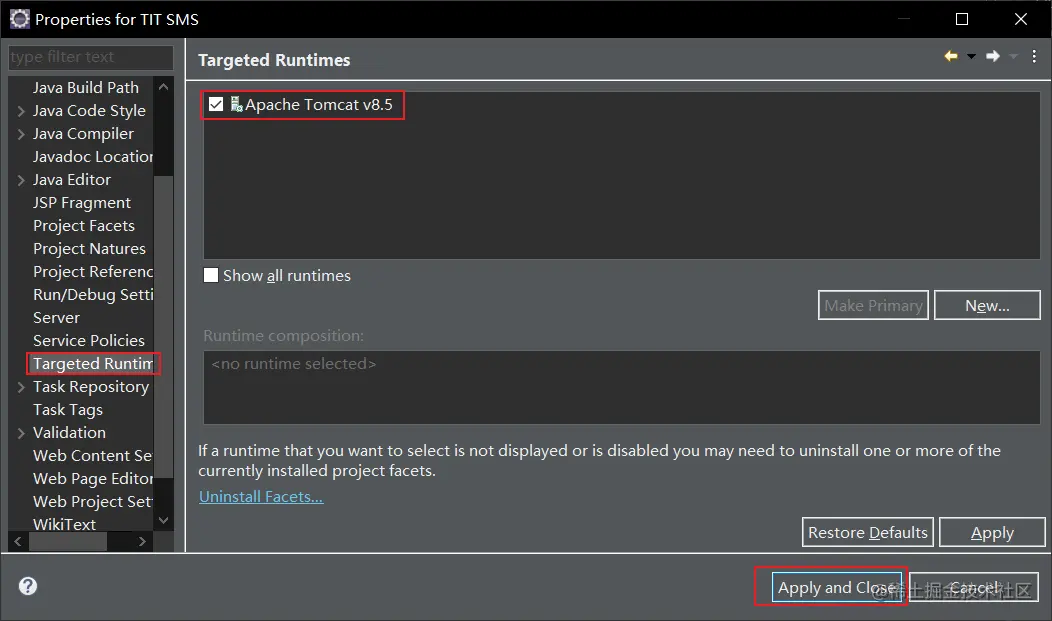Close the Properties dialog window
The image size is (1052, 621).
tap(1020, 19)
